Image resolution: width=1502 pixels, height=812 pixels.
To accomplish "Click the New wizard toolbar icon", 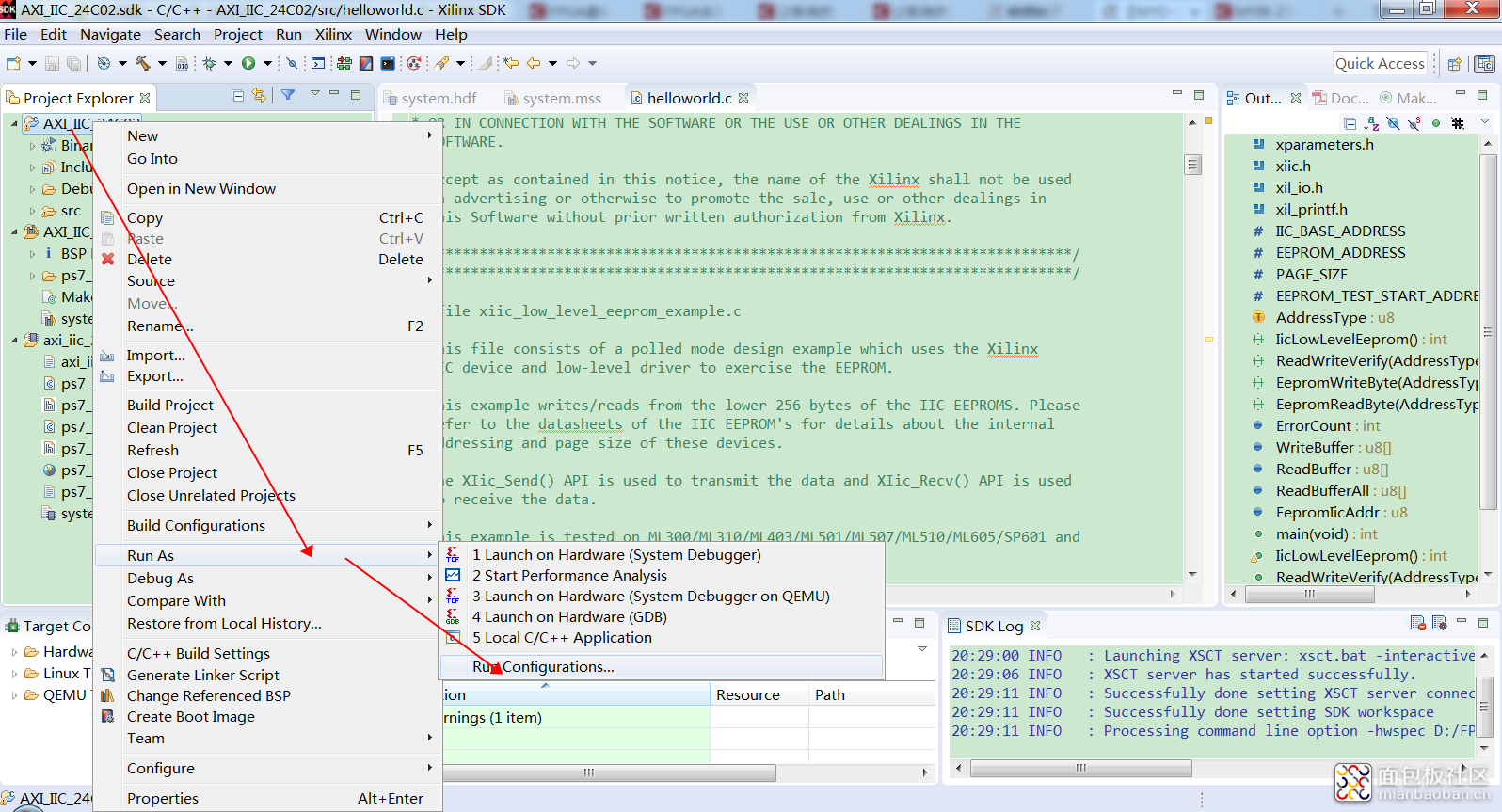I will [13, 63].
